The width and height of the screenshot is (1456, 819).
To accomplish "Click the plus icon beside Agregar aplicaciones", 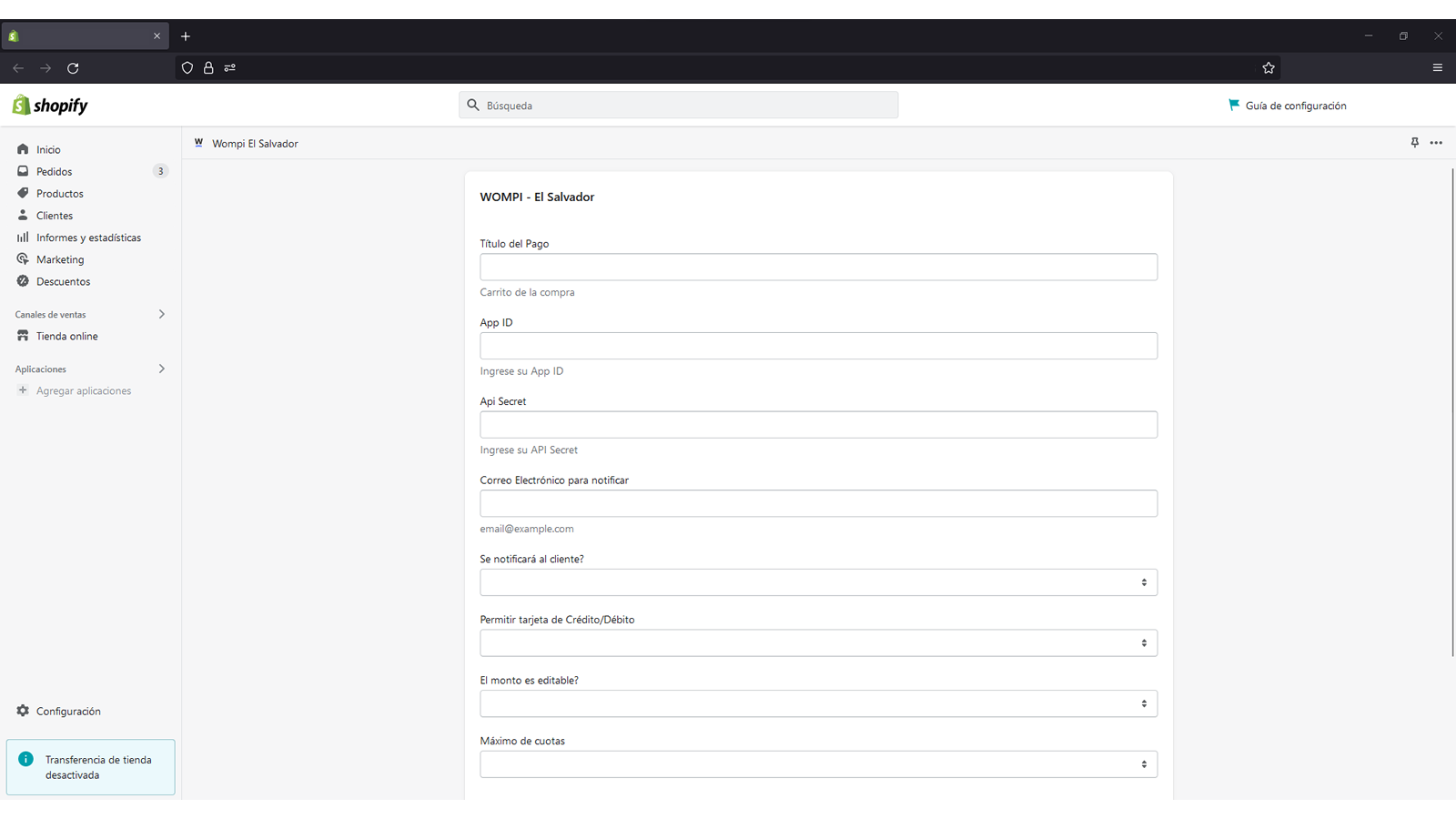I will point(23,390).
